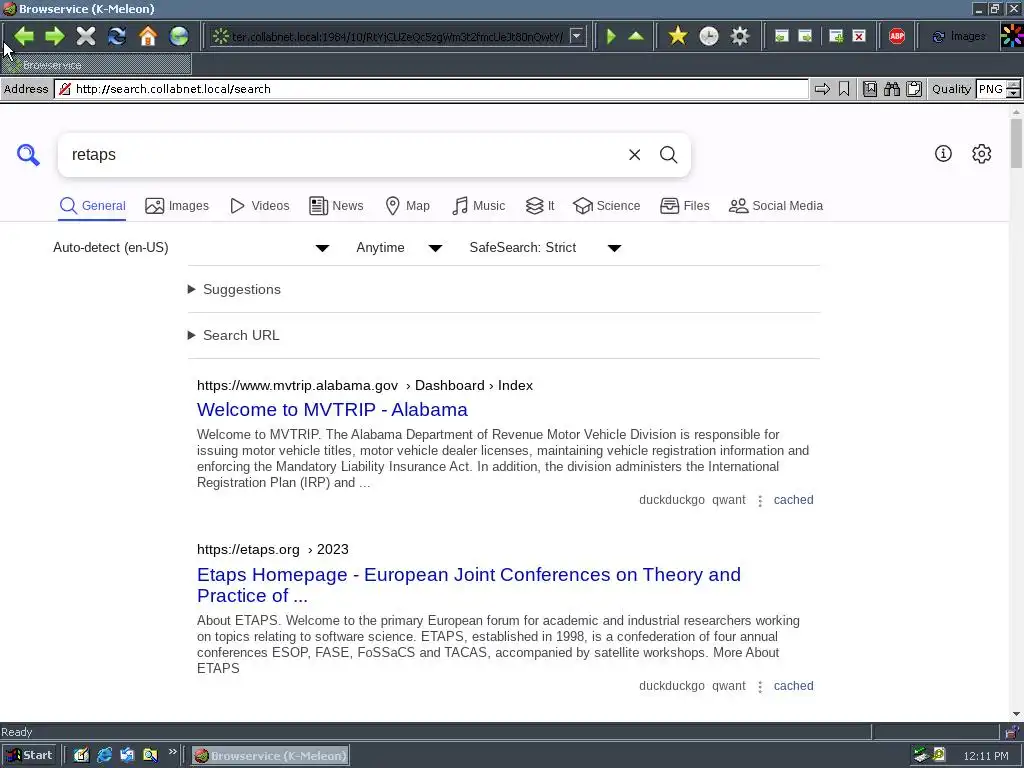Switch to previous tab toolbar icon
This screenshot has height=768, width=1024.
(x=782, y=36)
